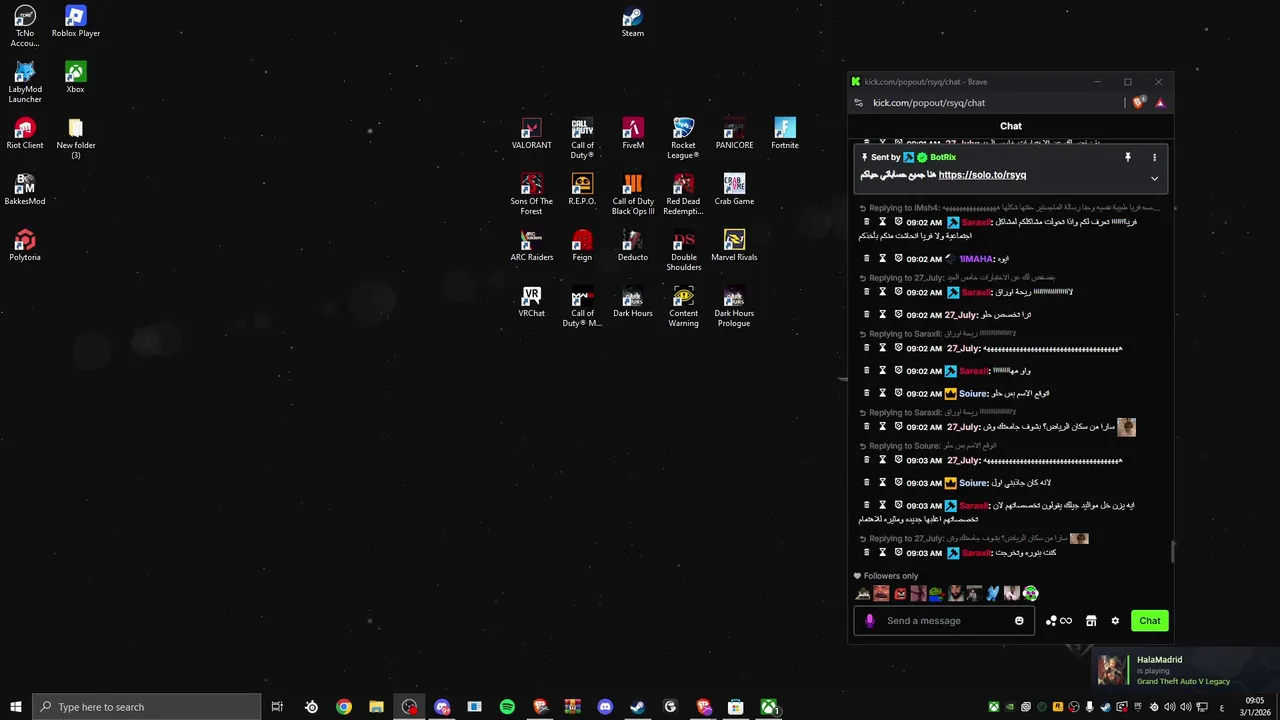Select the VRChat desktop icon
This screenshot has height=720, width=1280.
coord(531,302)
